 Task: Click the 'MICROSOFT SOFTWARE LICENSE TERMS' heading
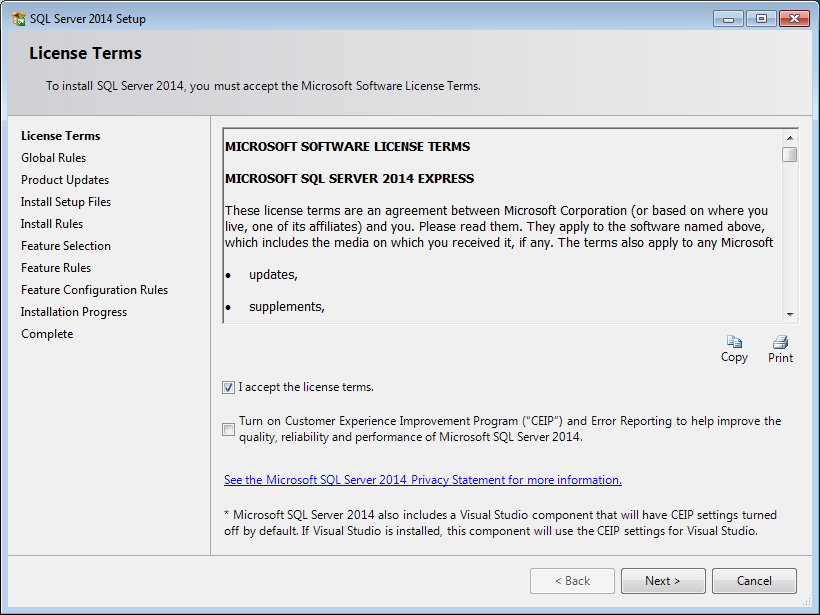(x=348, y=147)
